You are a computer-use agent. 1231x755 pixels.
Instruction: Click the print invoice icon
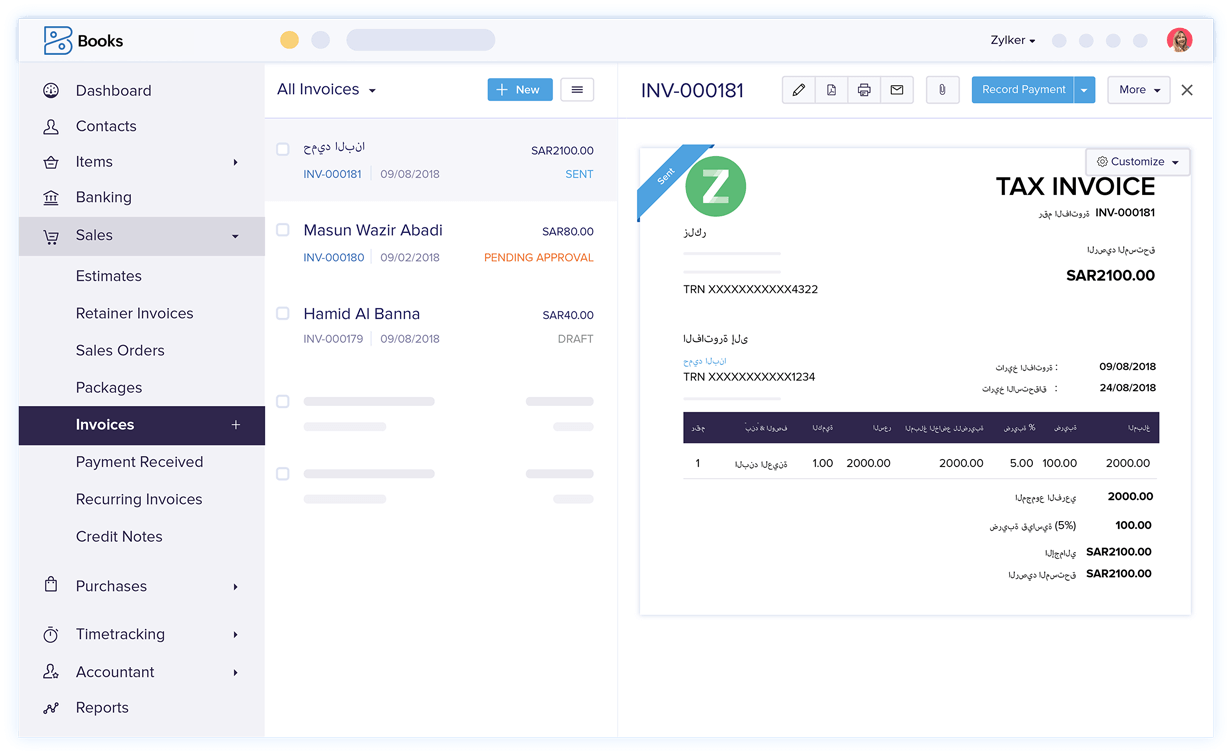864,90
